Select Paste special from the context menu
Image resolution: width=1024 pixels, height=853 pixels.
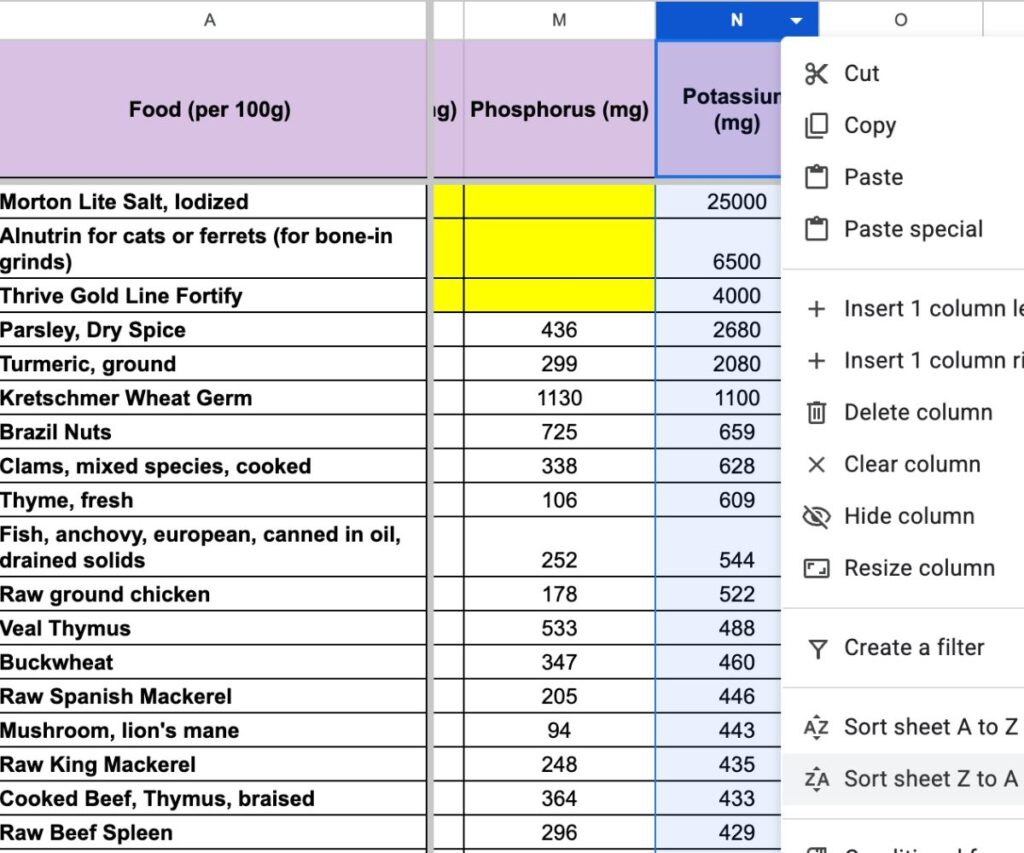(x=913, y=229)
